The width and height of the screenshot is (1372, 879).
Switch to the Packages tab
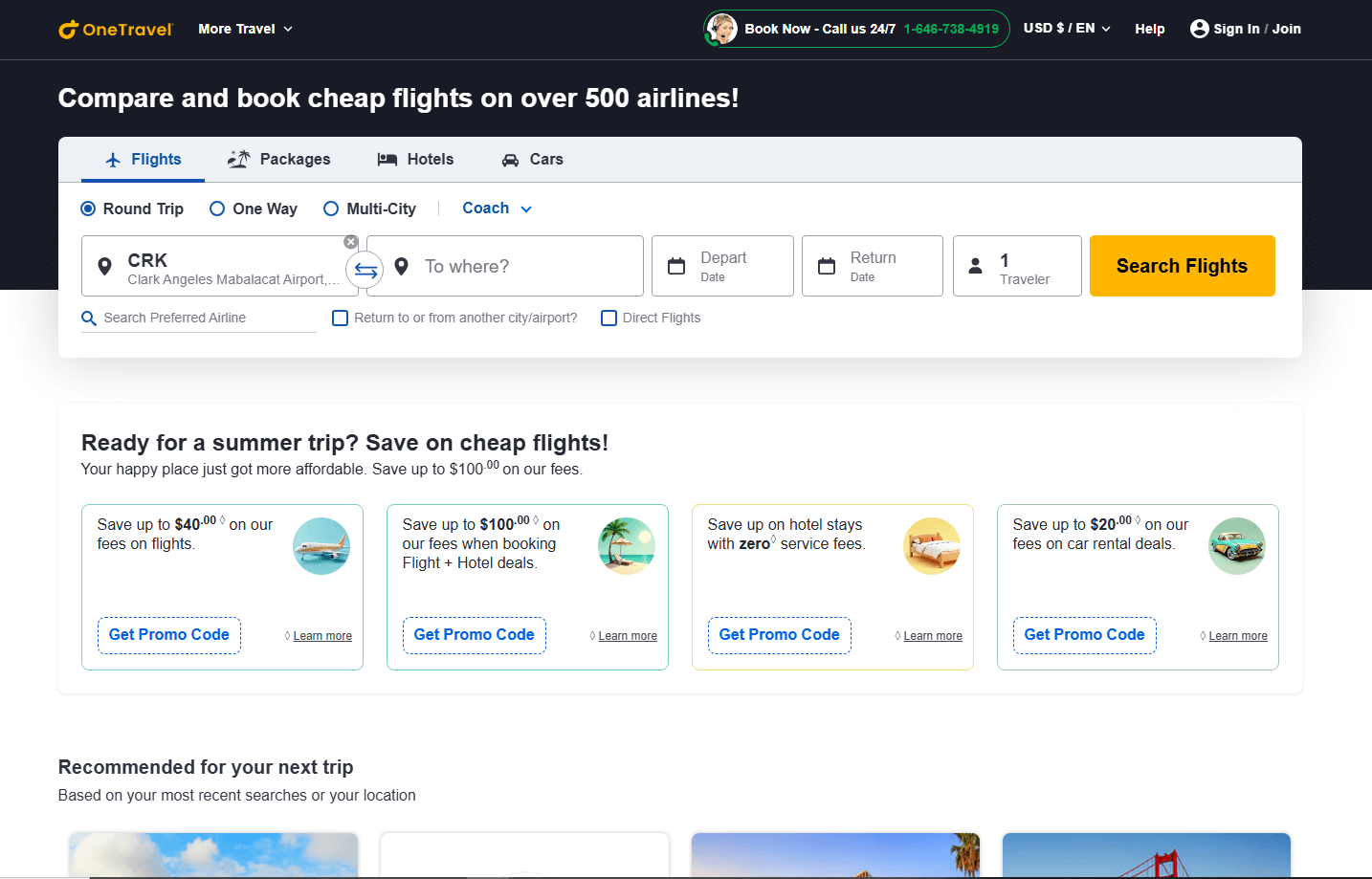pos(278,159)
